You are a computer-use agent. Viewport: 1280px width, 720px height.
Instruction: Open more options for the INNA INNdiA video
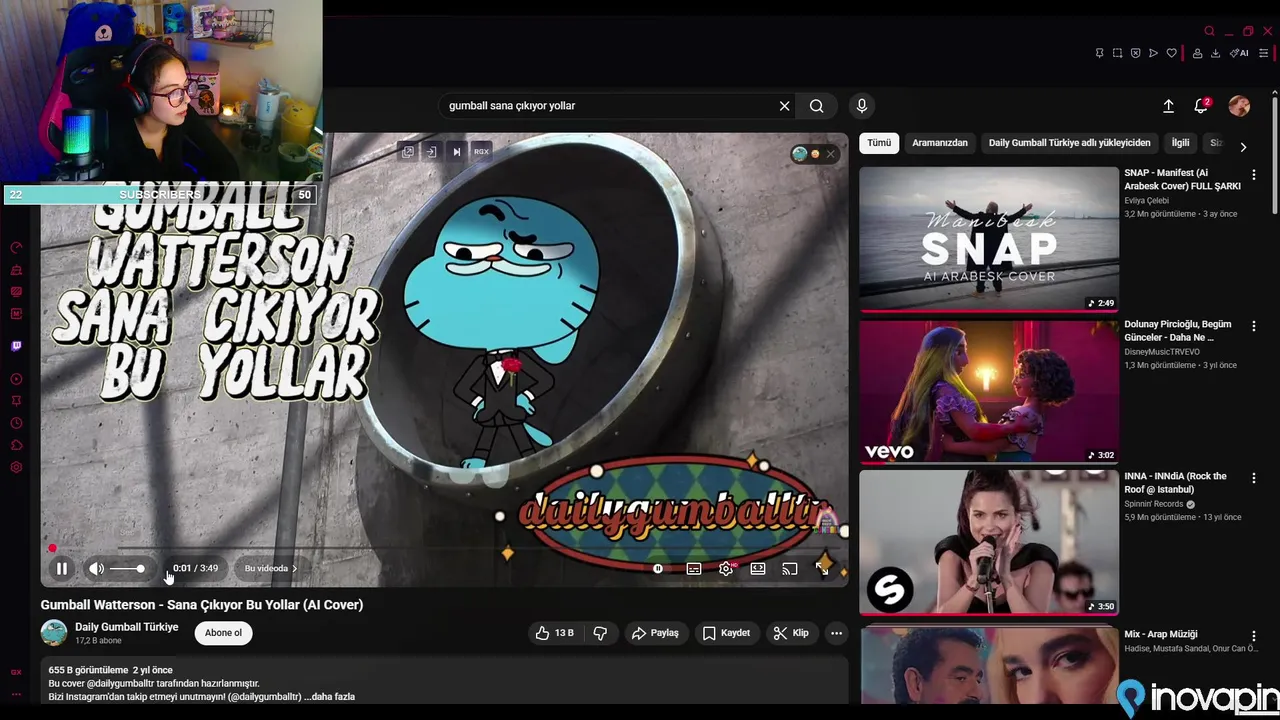click(1253, 478)
